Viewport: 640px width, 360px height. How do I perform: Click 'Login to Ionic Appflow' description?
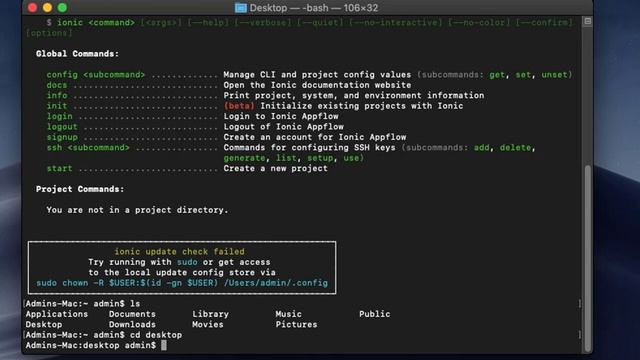click(x=281, y=116)
